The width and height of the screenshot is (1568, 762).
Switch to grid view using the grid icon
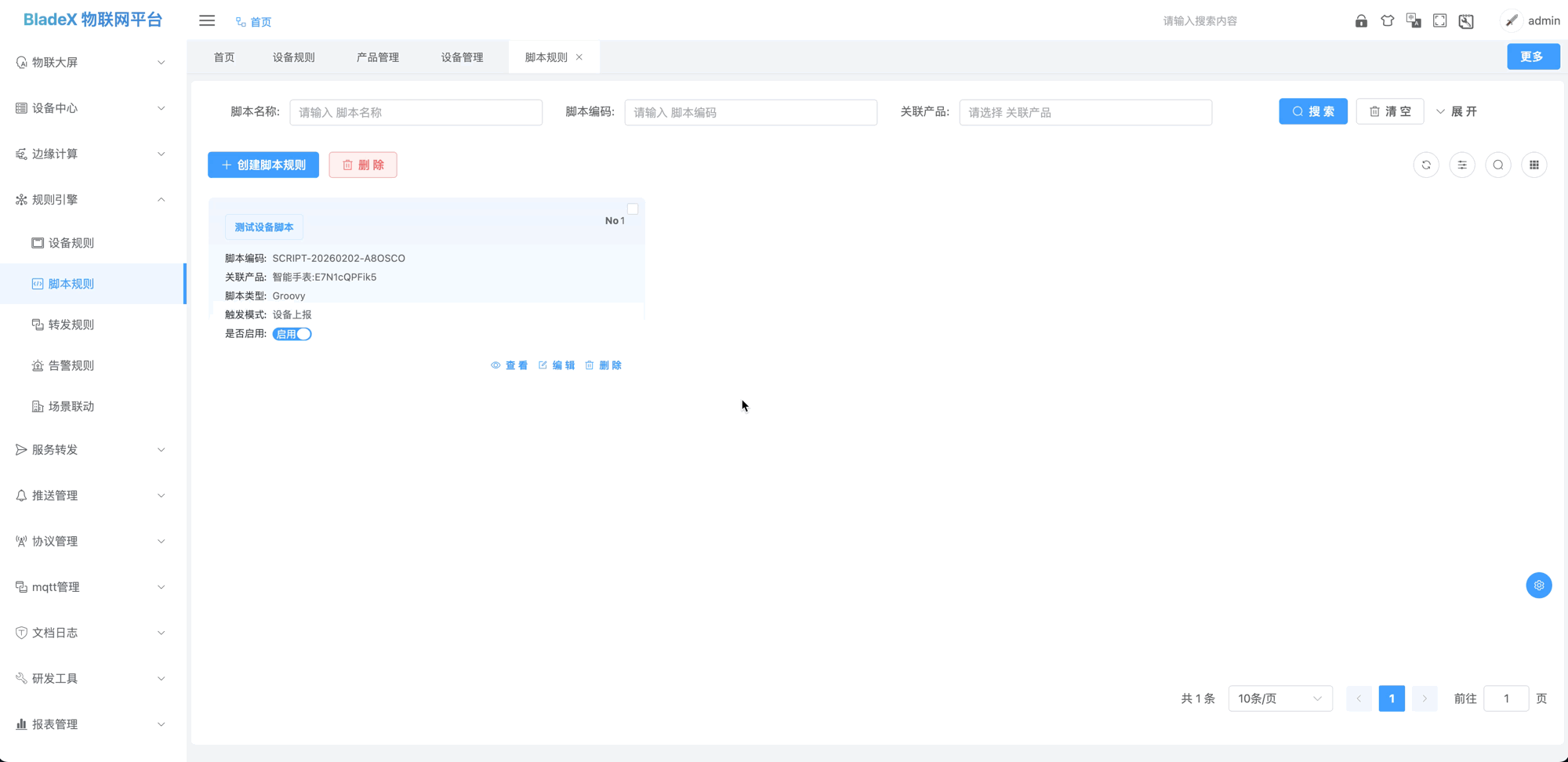point(1534,165)
